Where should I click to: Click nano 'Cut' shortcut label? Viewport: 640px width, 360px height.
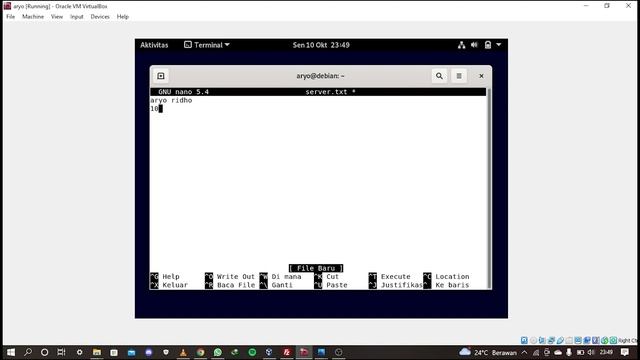[x=333, y=277]
